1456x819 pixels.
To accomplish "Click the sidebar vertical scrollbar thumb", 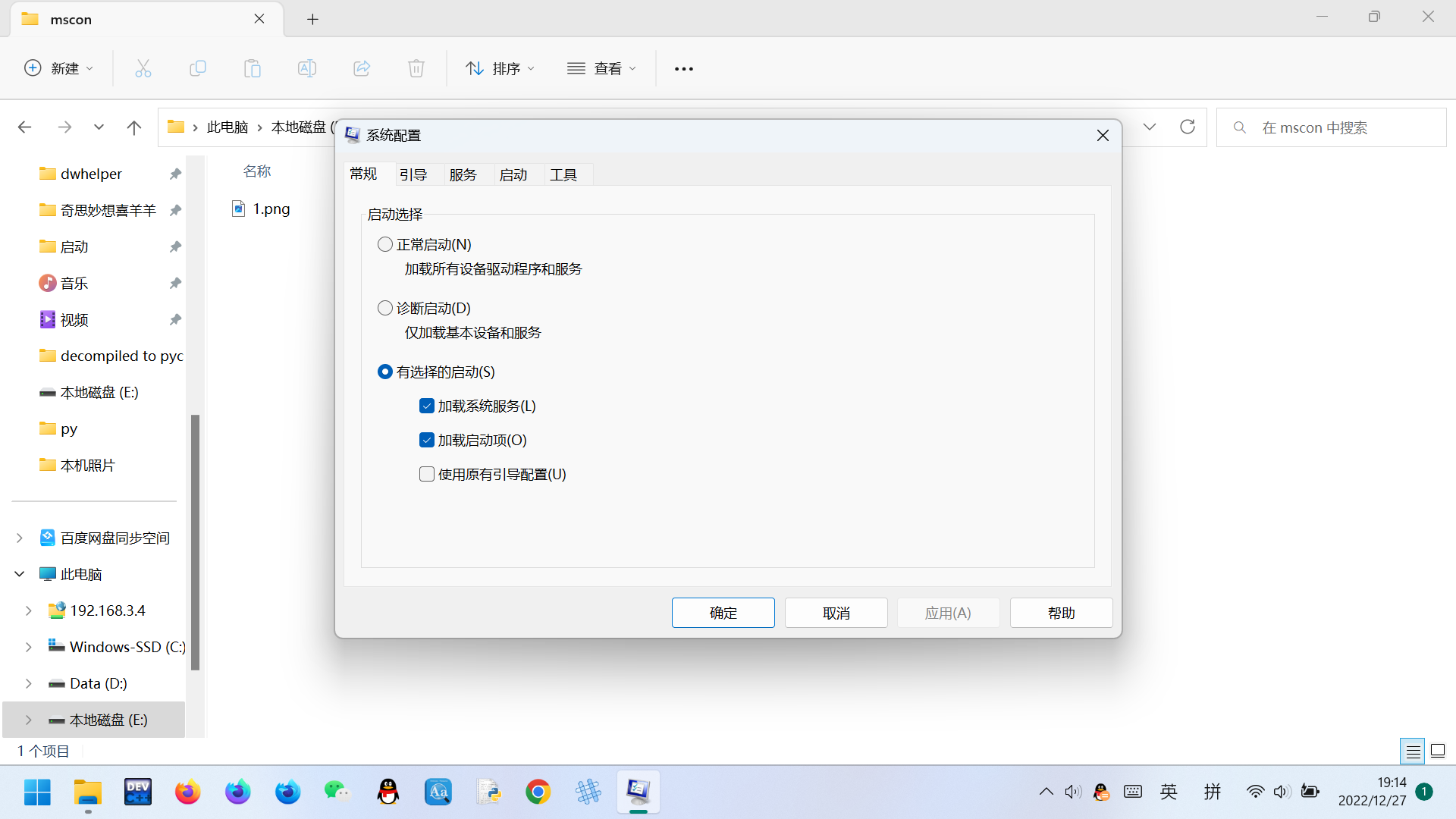I will click(x=195, y=542).
